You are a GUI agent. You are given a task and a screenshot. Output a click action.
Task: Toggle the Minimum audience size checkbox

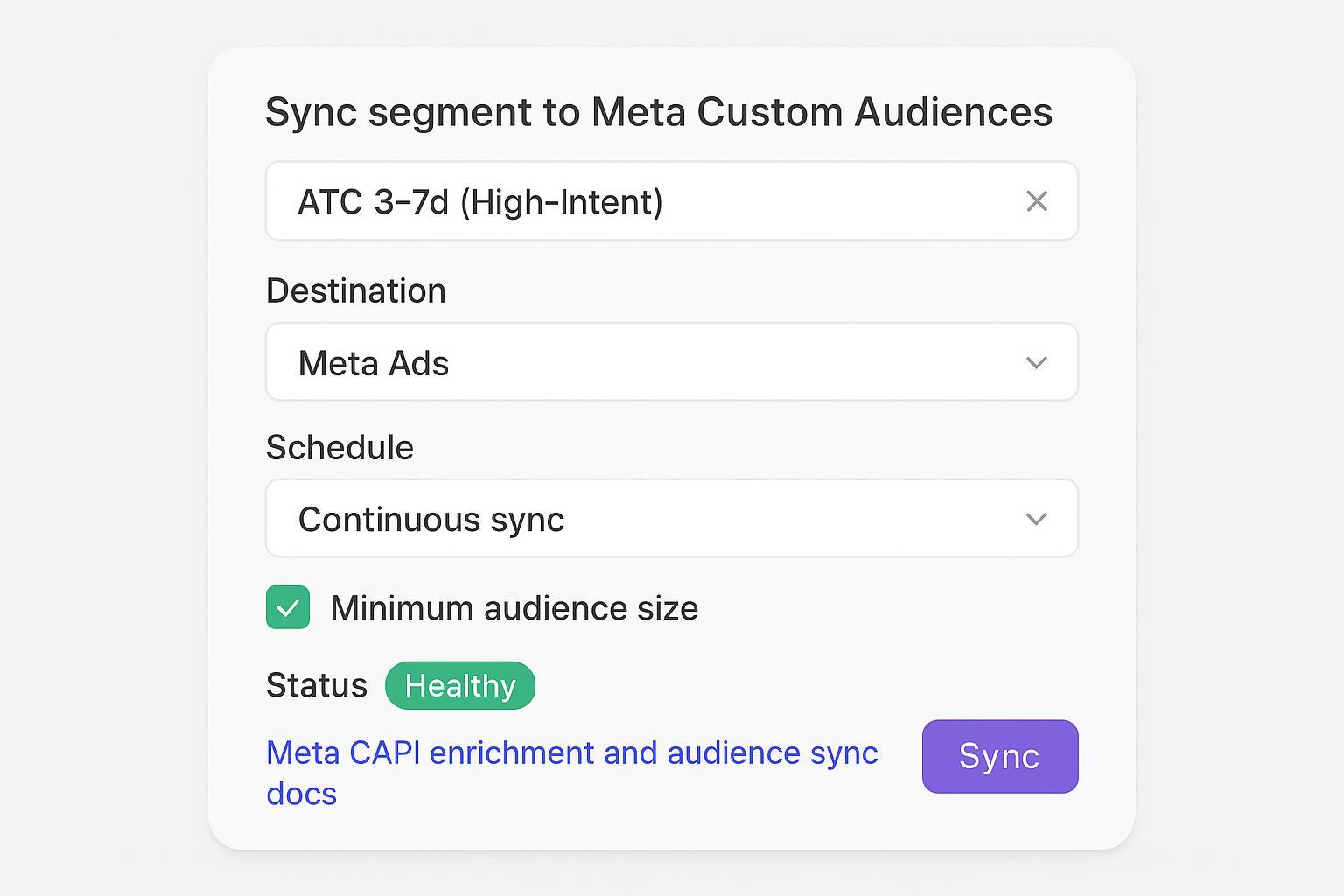287,607
